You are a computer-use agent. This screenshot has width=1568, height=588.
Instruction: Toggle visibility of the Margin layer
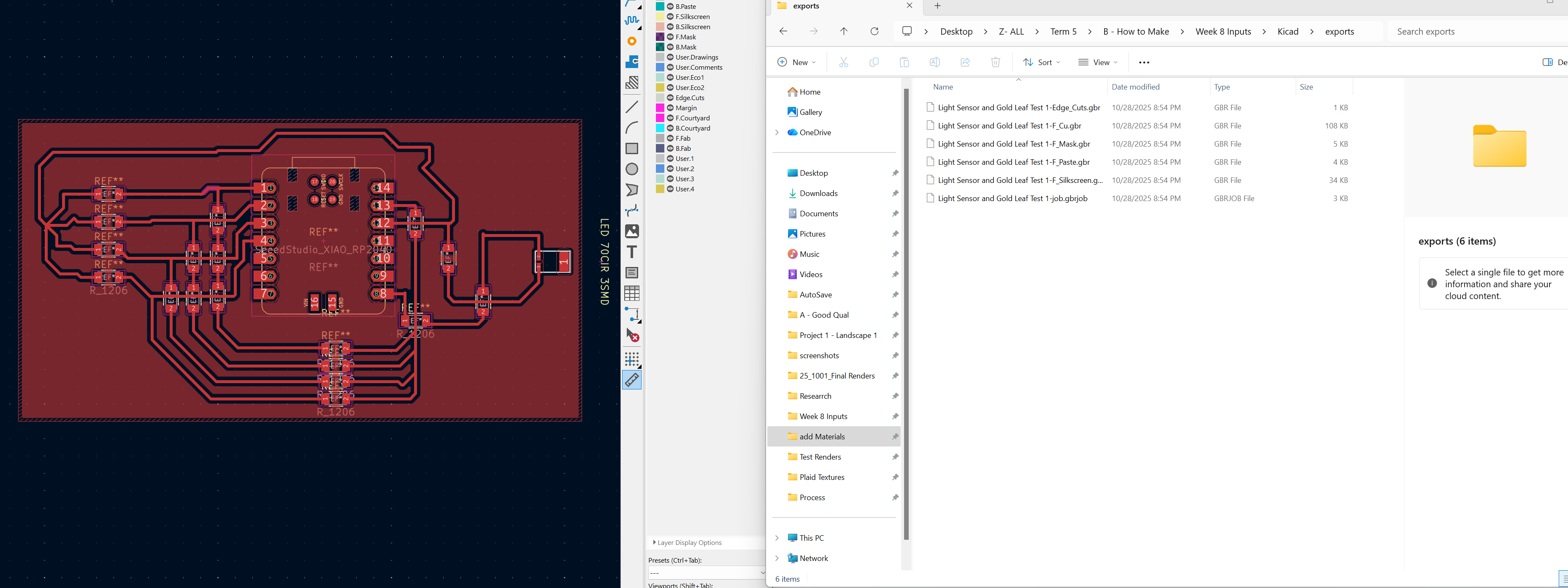pyautogui.click(x=670, y=108)
